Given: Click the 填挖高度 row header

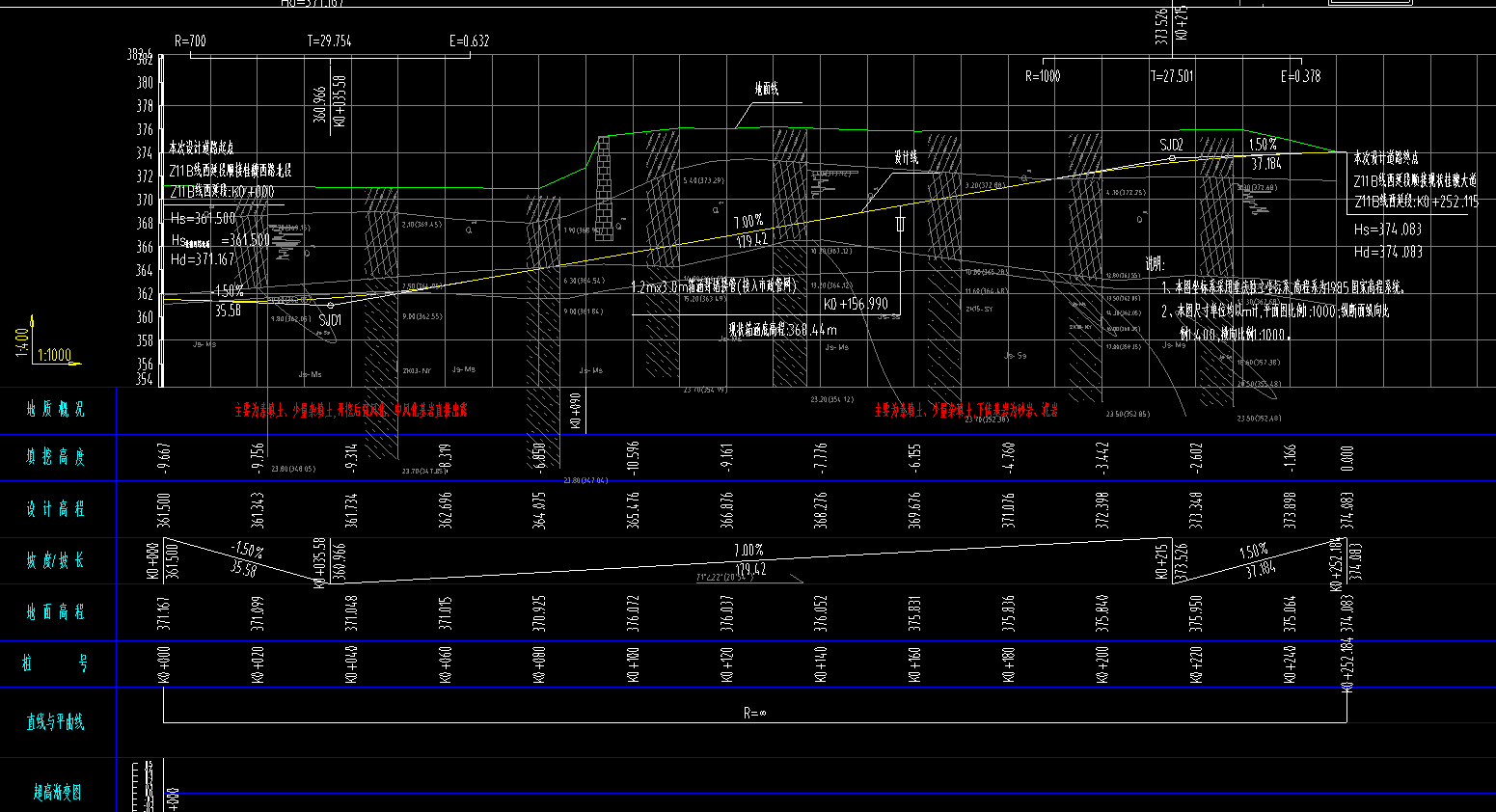Looking at the screenshot, I should [x=56, y=457].
